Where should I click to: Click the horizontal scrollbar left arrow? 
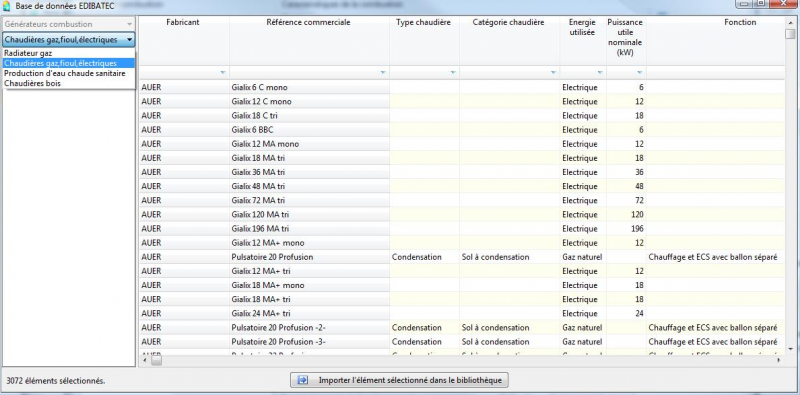[x=145, y=360]
